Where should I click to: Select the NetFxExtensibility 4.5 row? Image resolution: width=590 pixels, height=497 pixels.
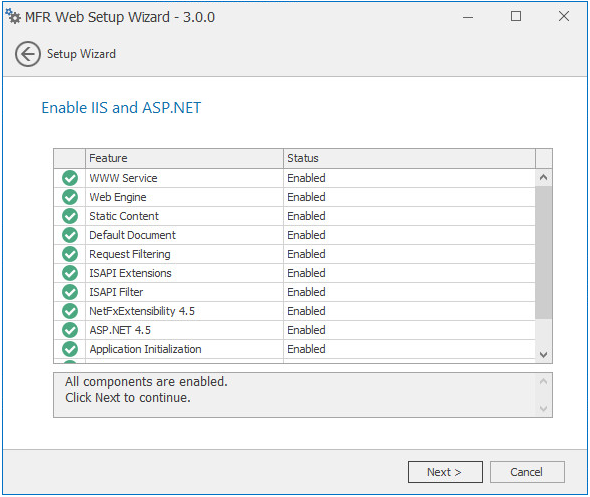tap(295, 311)
